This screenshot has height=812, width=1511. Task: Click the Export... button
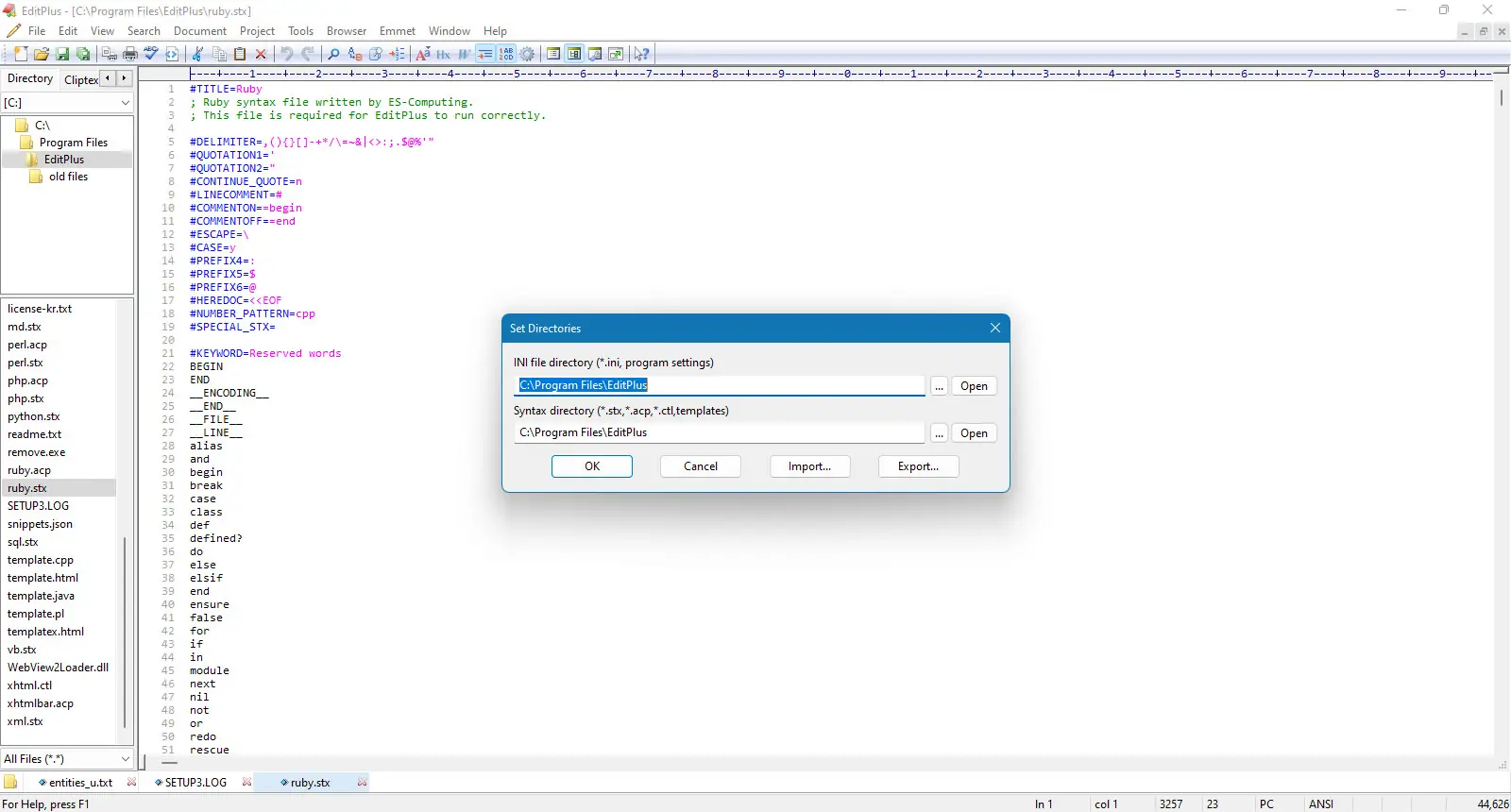[x=919, y=466]
